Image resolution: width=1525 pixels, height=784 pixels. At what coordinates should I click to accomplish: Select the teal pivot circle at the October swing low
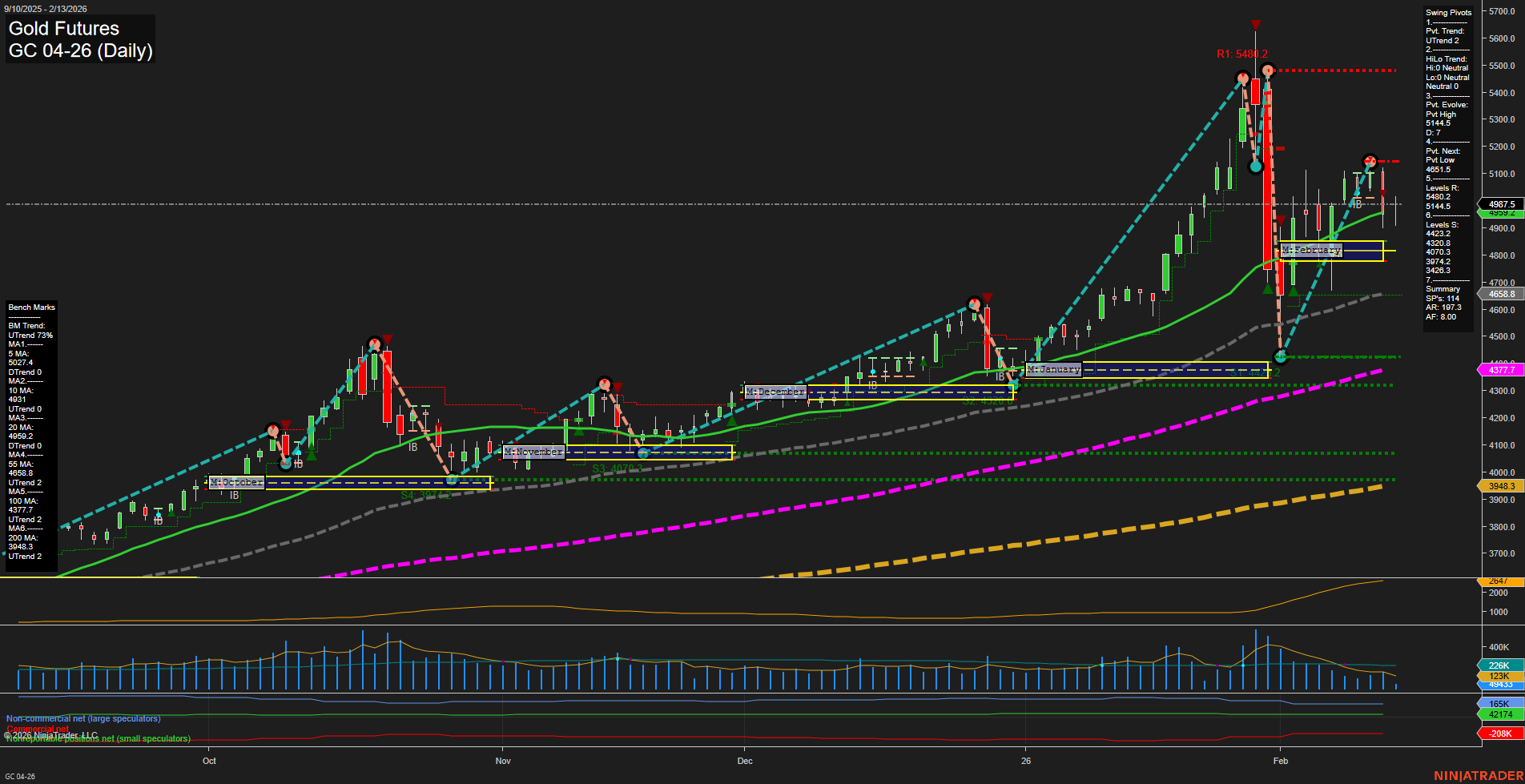[285, 464]
